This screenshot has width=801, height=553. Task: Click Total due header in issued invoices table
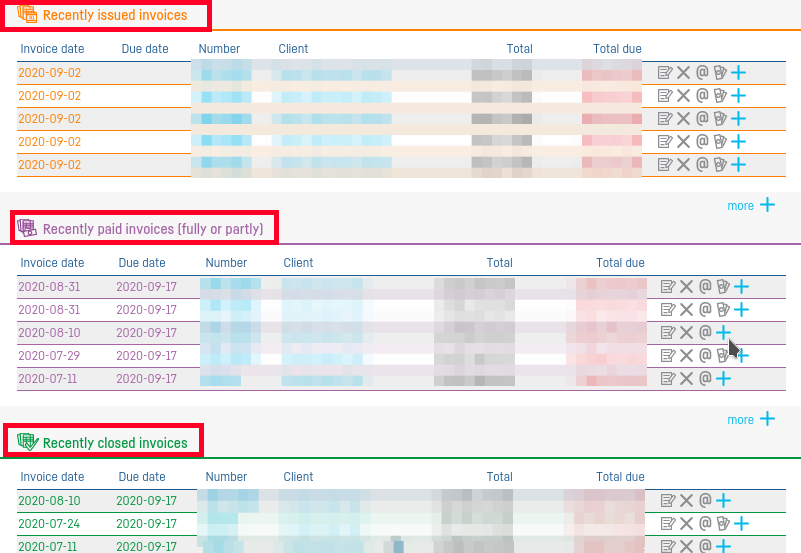pos(617,49)
